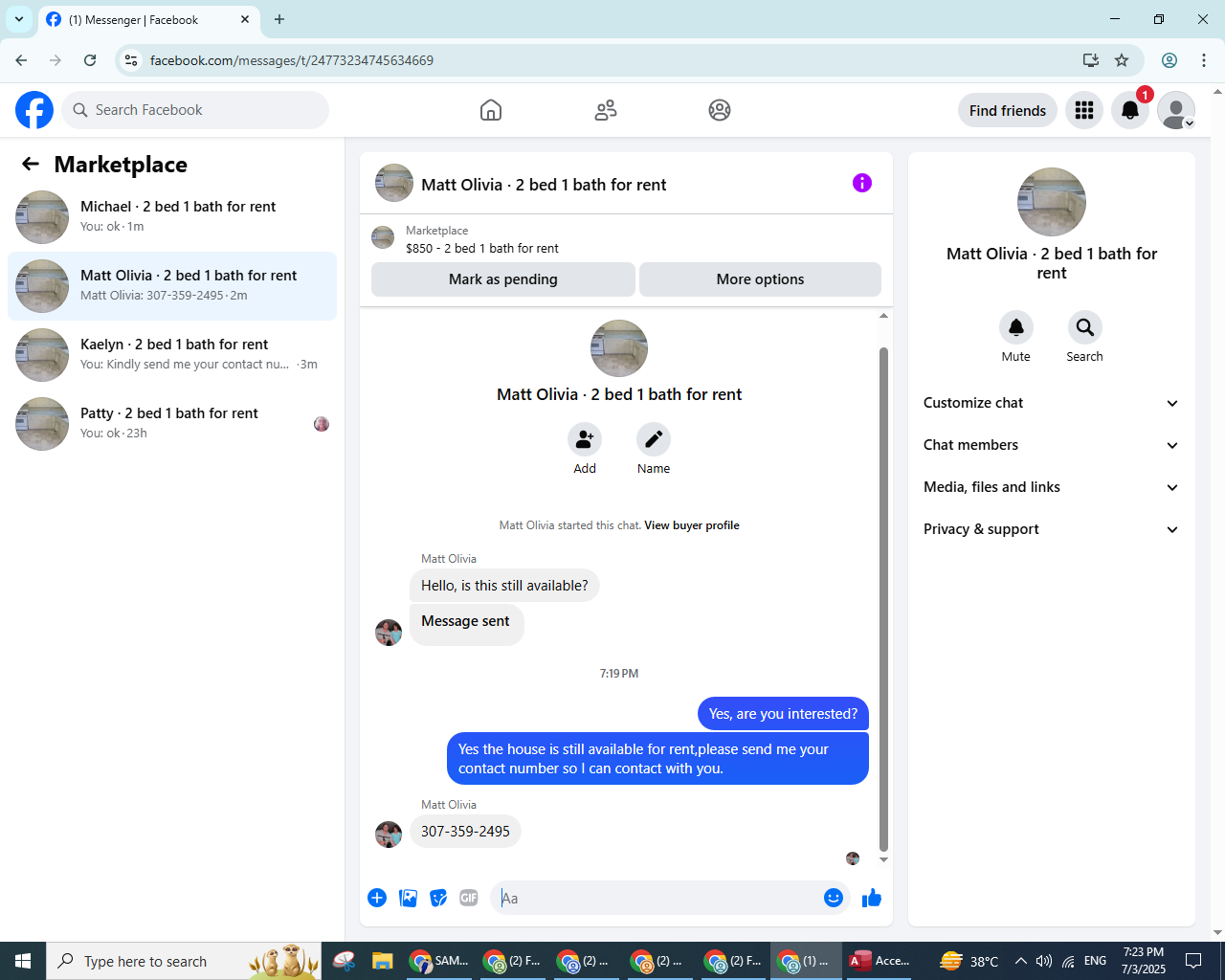Bookmark this page with the star icon
This screenshot has height=980, width=1225.
point(1122,60)
